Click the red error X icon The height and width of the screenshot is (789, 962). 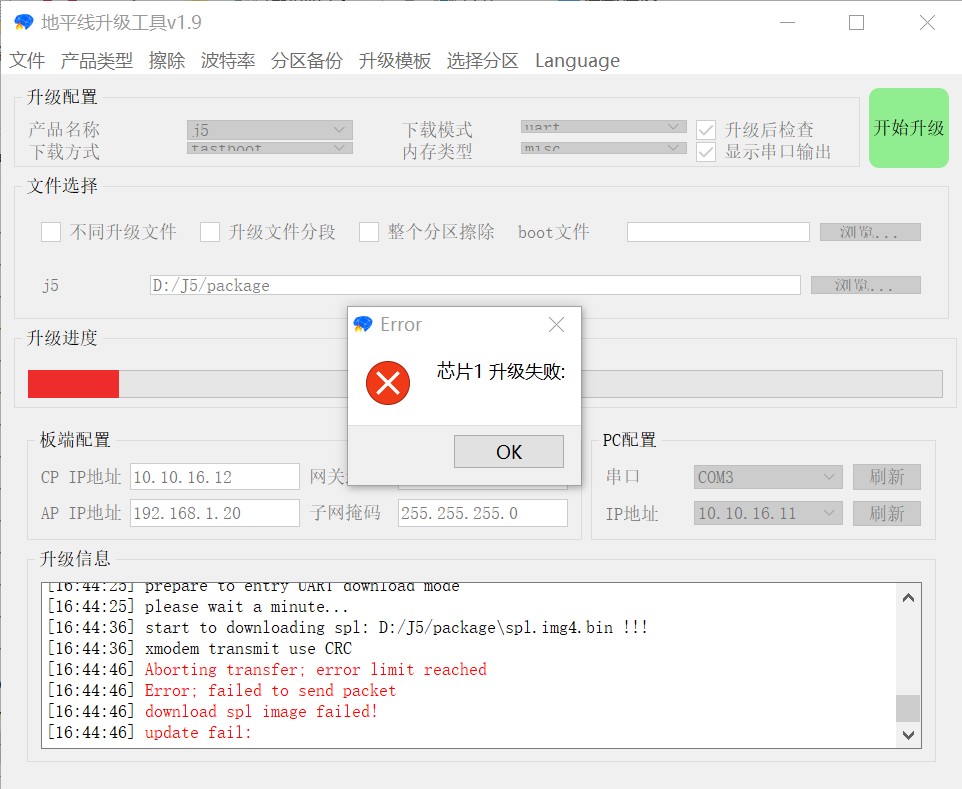(x=388, y=383)
